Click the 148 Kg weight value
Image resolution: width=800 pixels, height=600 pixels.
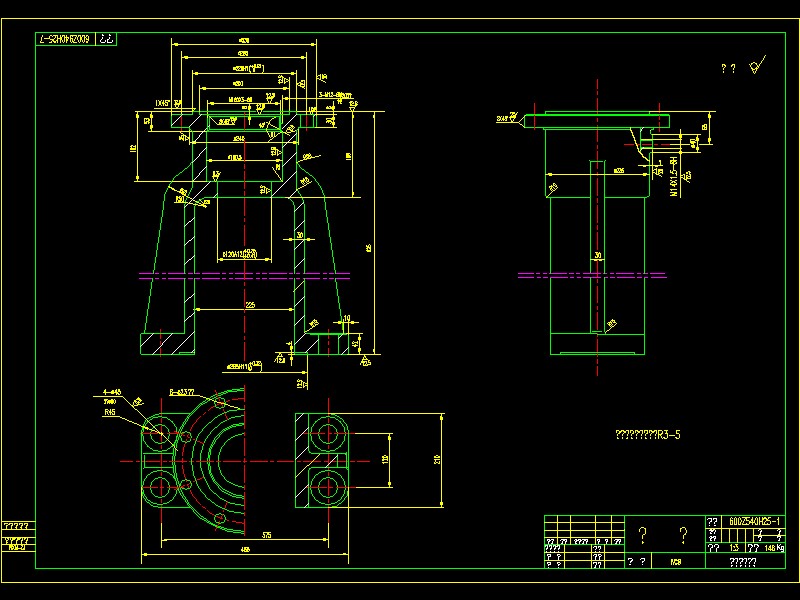774,547
